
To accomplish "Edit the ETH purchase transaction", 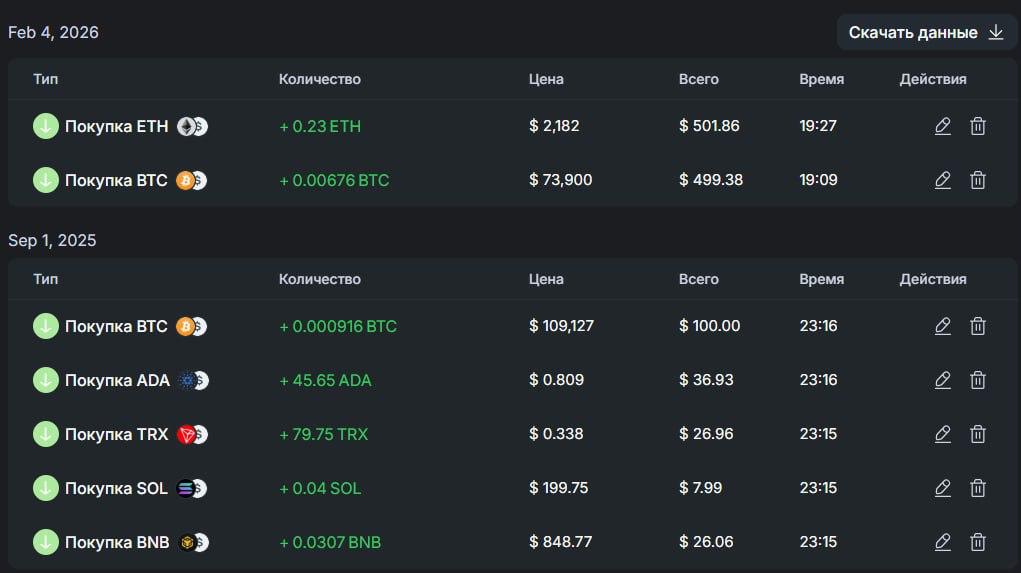I will (x=942, y=126).
